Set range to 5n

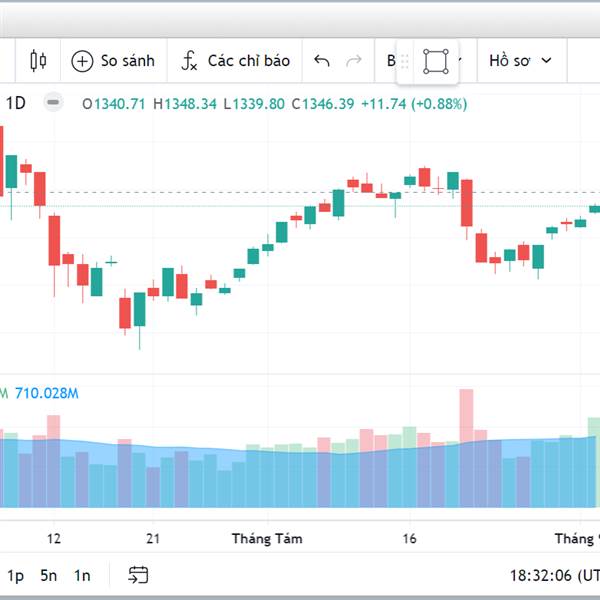[x=49, y=576]
